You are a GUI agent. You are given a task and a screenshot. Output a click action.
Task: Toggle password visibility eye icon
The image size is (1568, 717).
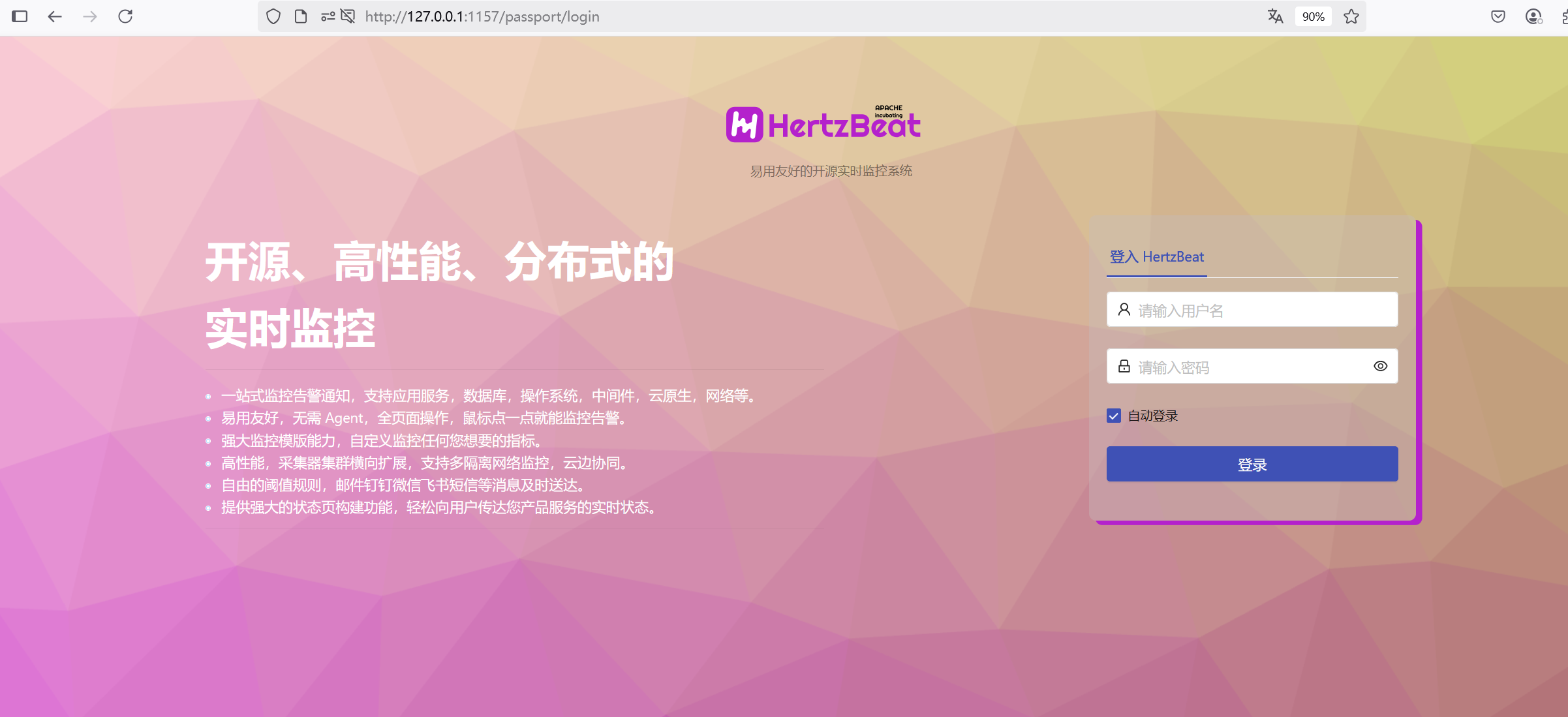coord(1380,367)
